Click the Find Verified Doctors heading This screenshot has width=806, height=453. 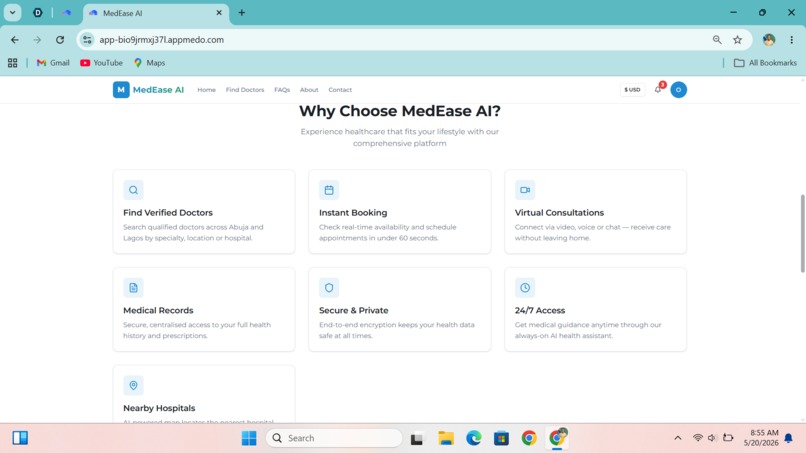click(168, 213)
